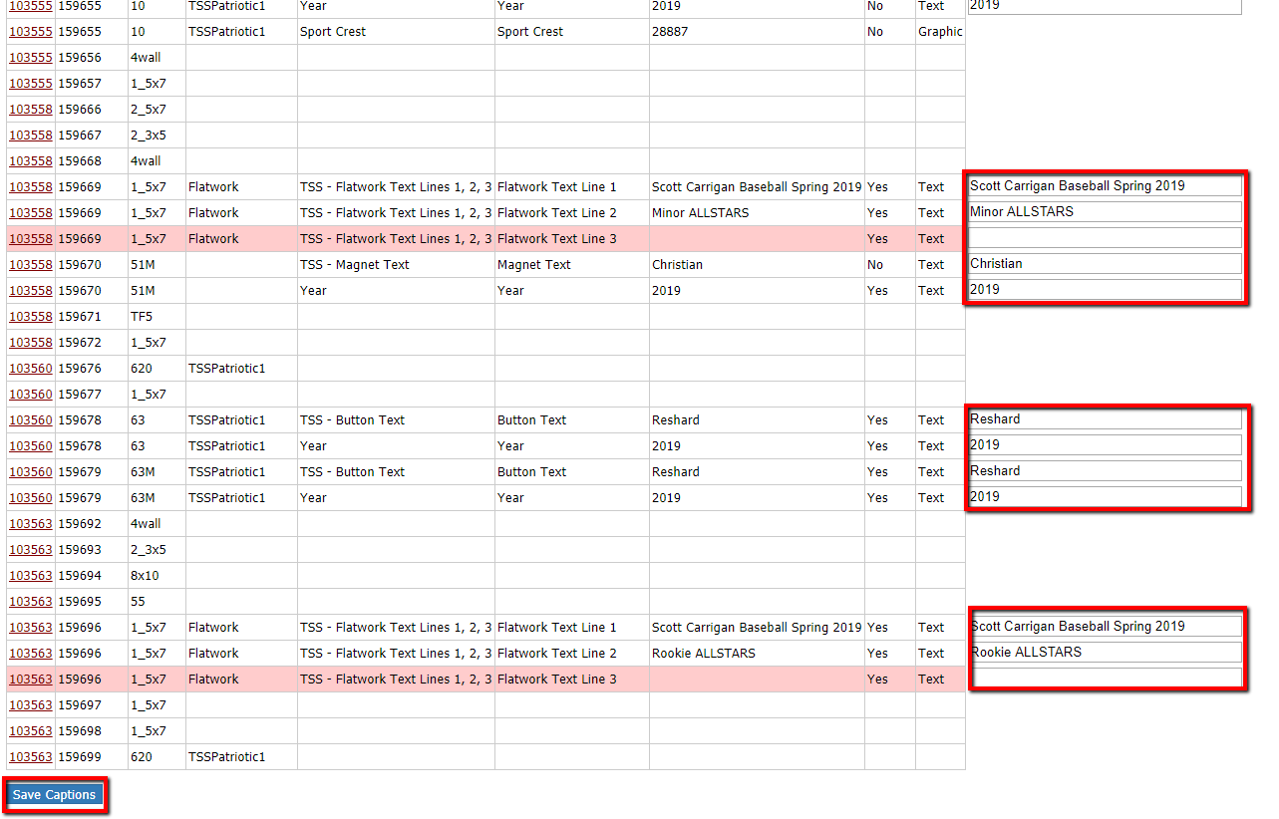Screen dimensions: 1279x819
Task: Click the Save Captions button
Action: tap(53, 794)
